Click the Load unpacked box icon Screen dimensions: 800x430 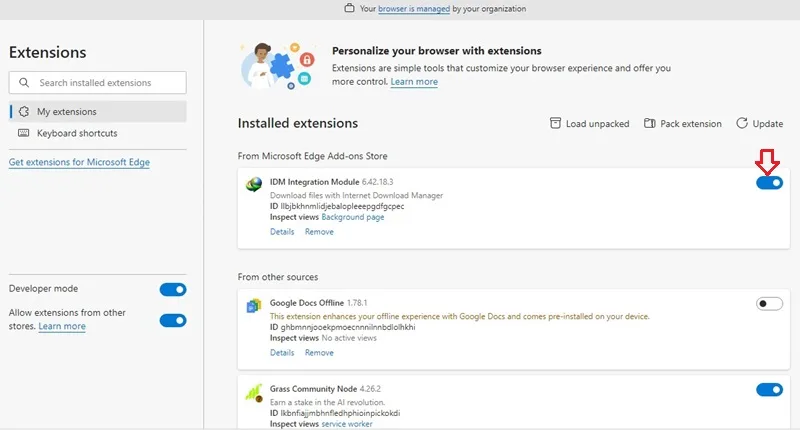pyautogui.click(x=555, y=123)
